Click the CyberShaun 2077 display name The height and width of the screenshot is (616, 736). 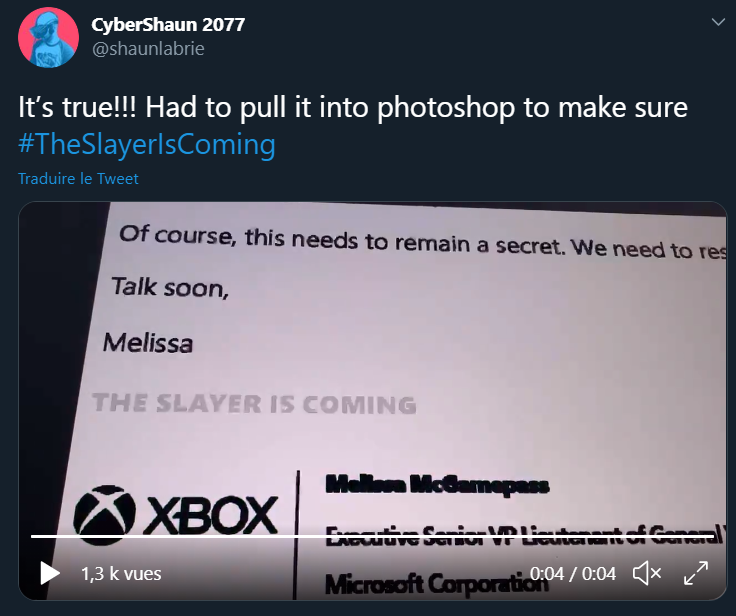(x=168, y=24)
